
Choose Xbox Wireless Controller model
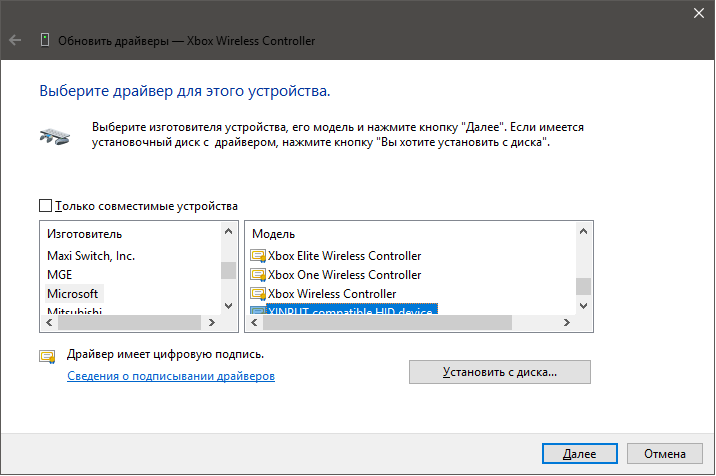coord(332,294)
